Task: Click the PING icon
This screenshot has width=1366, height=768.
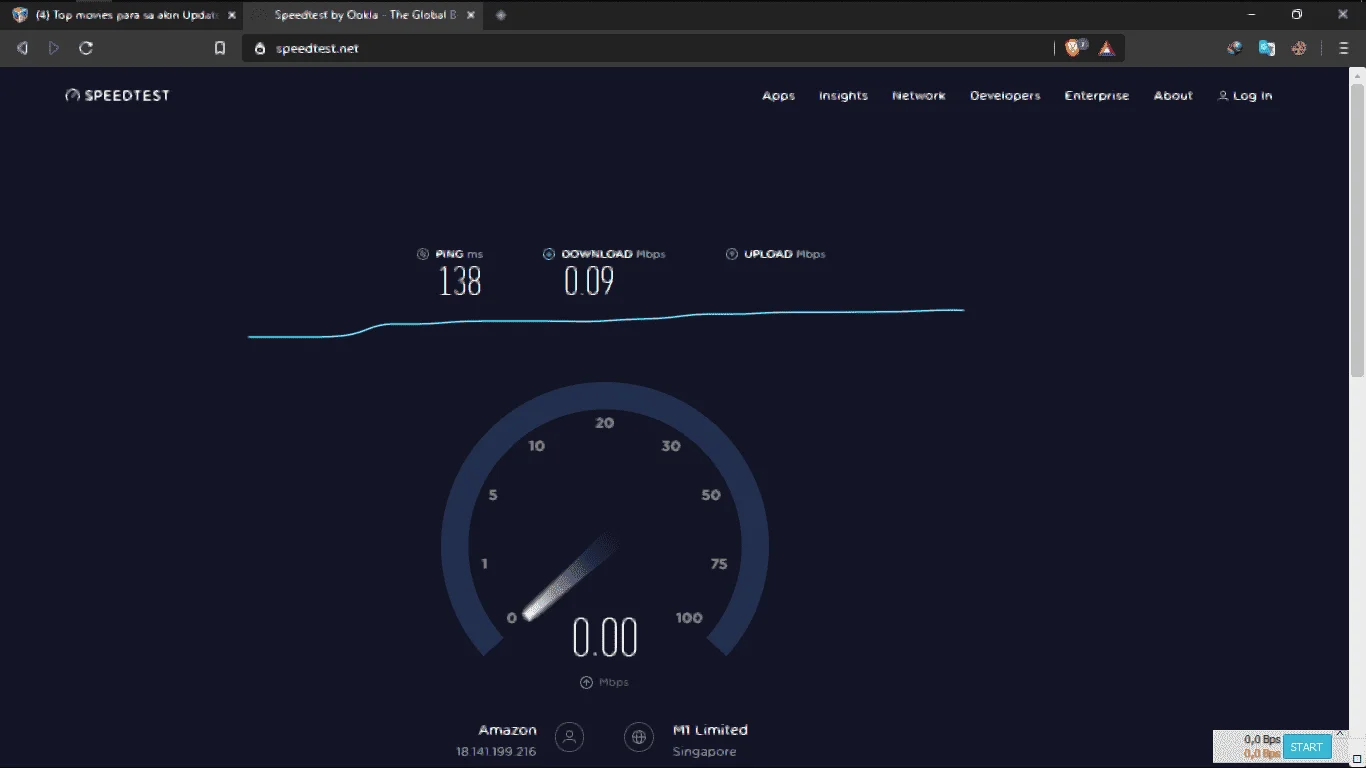Action: click(423, 254)
